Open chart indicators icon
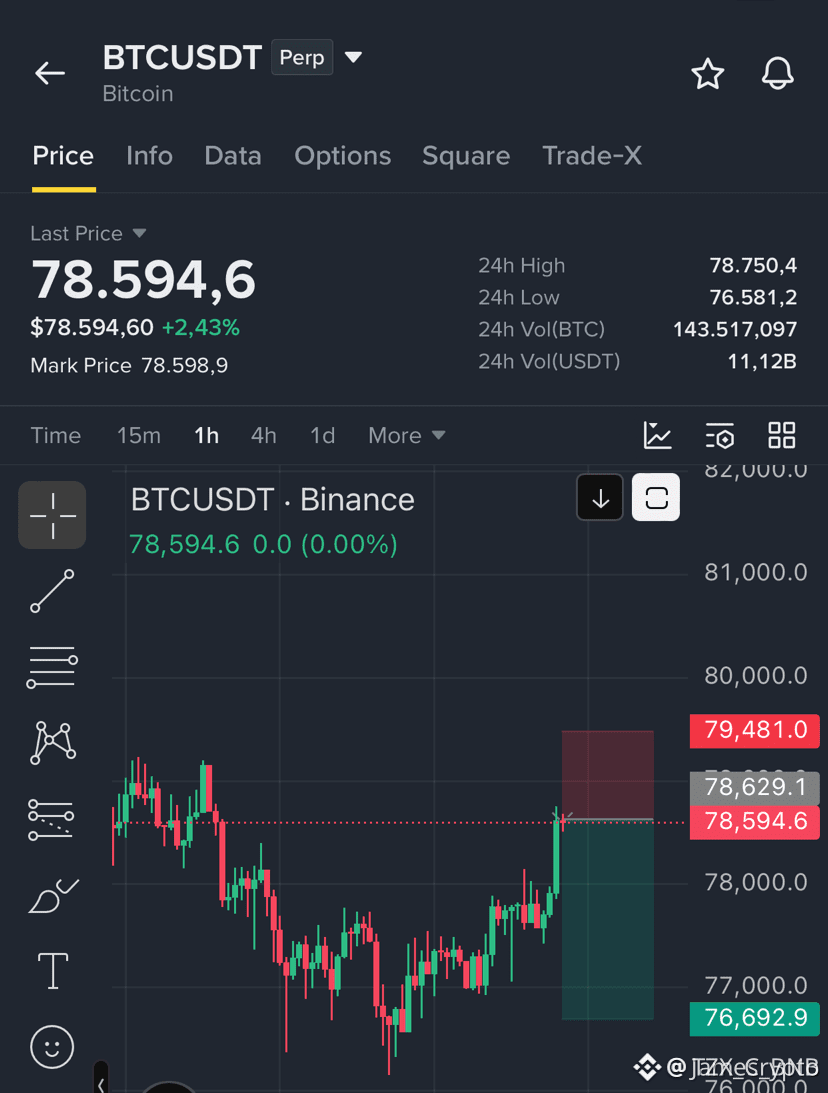Screen dimensions: 828x1093 click(657, 436)
